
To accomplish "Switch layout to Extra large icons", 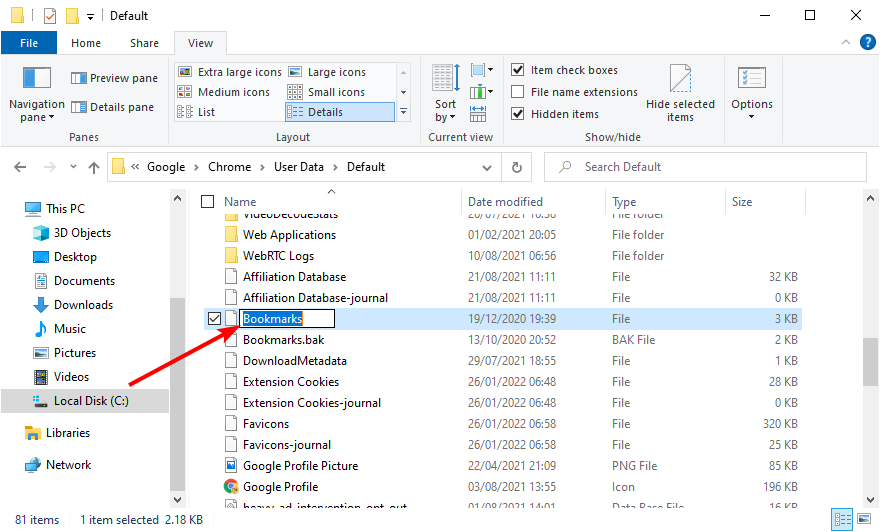I will coord(230,72).
